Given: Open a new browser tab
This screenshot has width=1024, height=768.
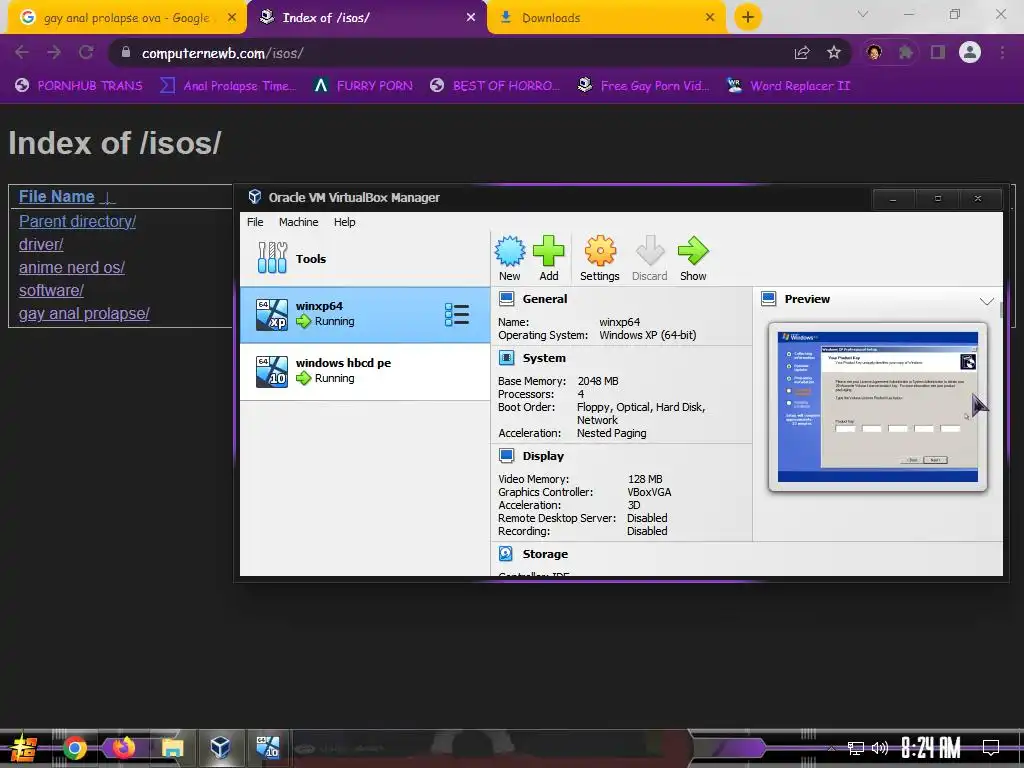Looking at the screenshot, I should 748,17.
